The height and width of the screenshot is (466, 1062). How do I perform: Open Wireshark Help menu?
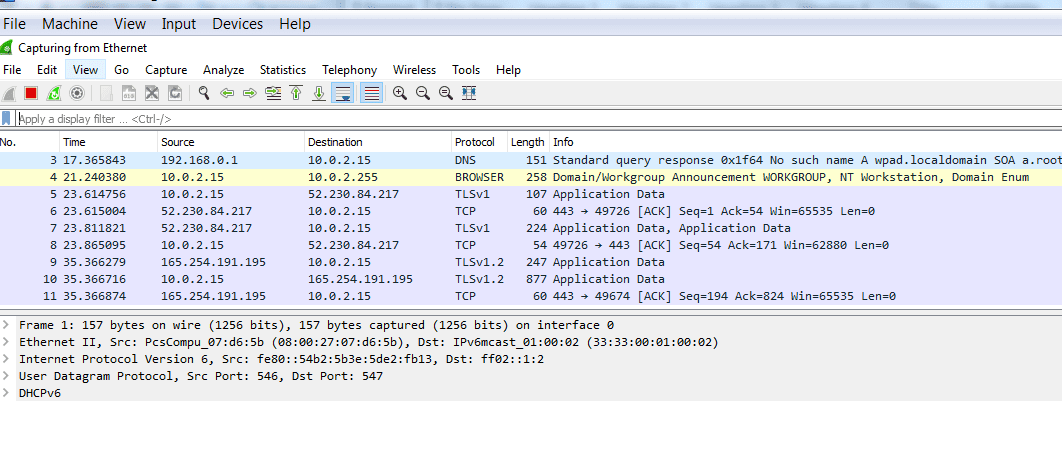508,70
